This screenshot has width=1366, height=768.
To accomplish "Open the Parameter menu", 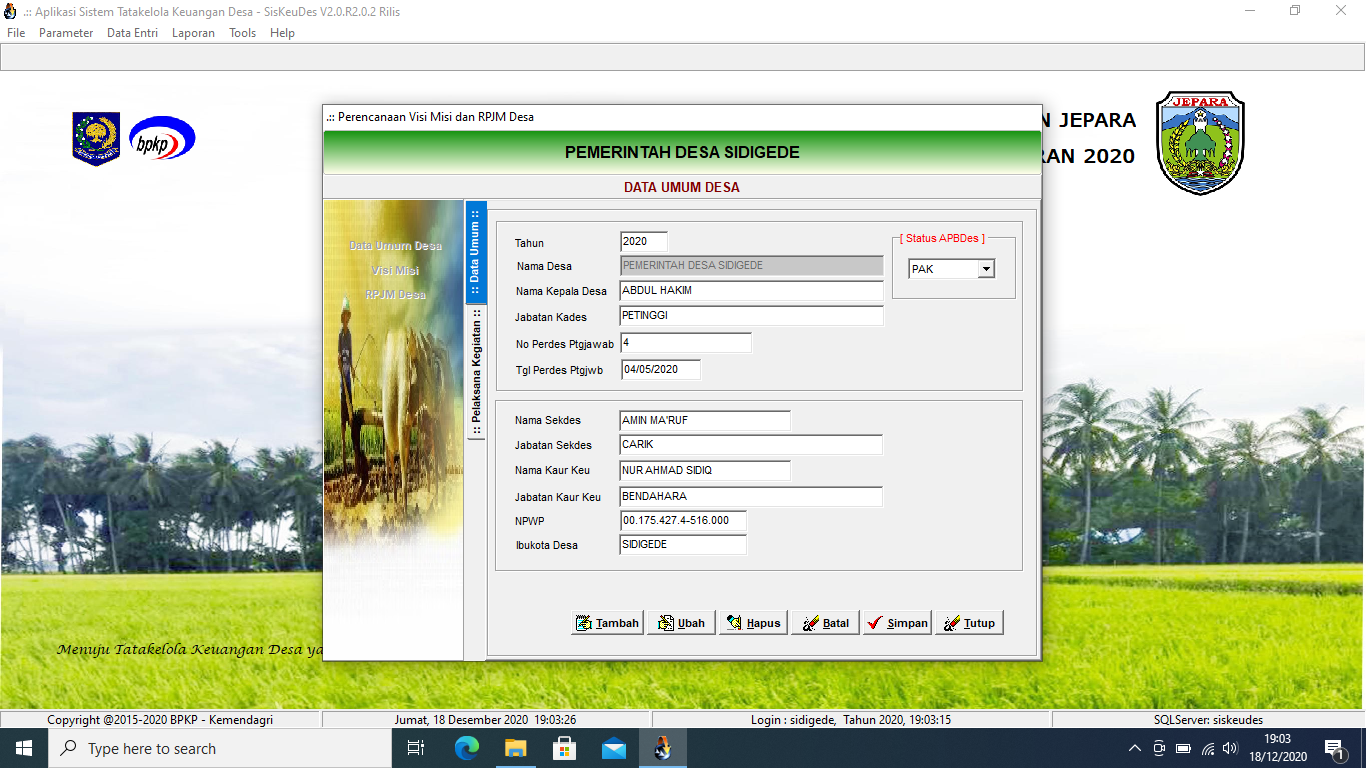I will click(x=66, y=33).
